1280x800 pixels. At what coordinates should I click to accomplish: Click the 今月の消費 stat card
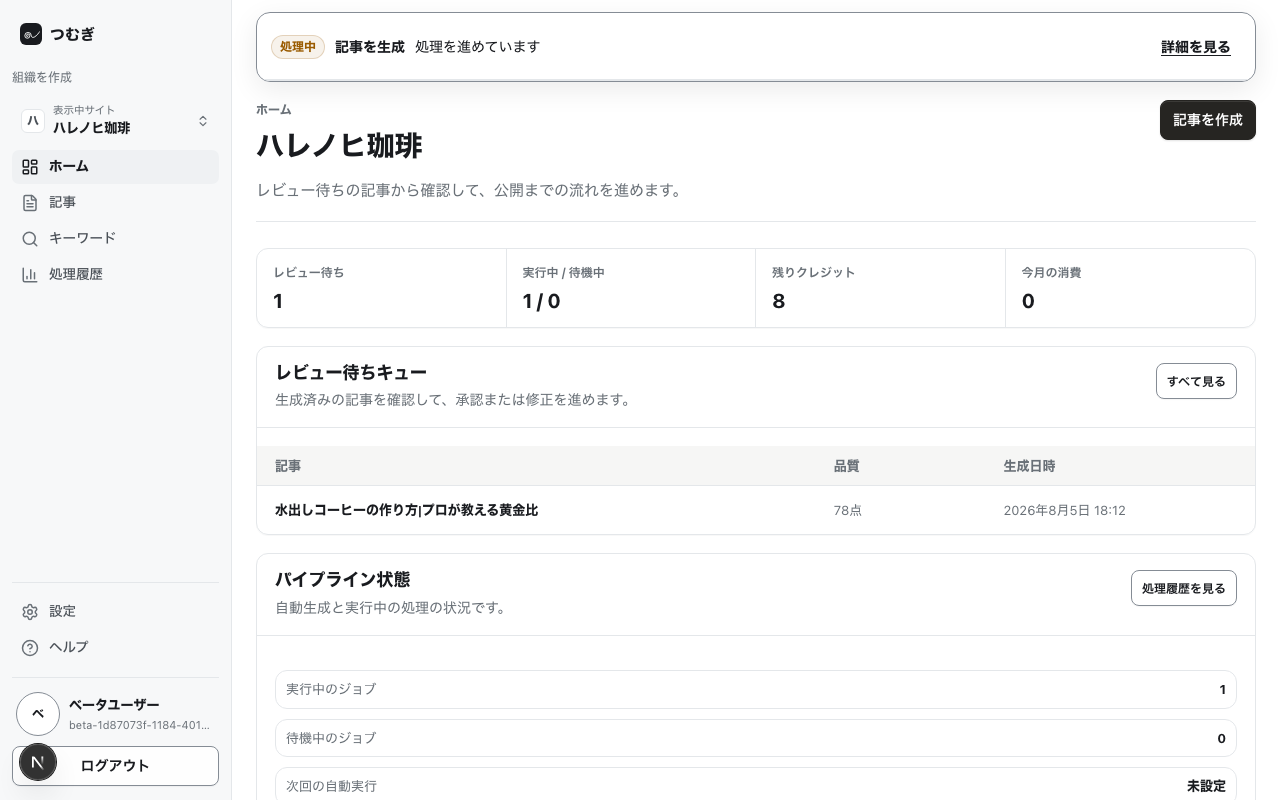(x=1130, y=288)
